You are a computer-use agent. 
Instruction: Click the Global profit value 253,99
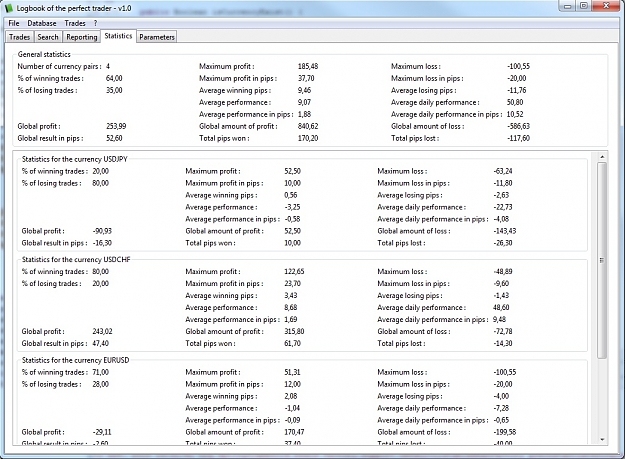116,126
